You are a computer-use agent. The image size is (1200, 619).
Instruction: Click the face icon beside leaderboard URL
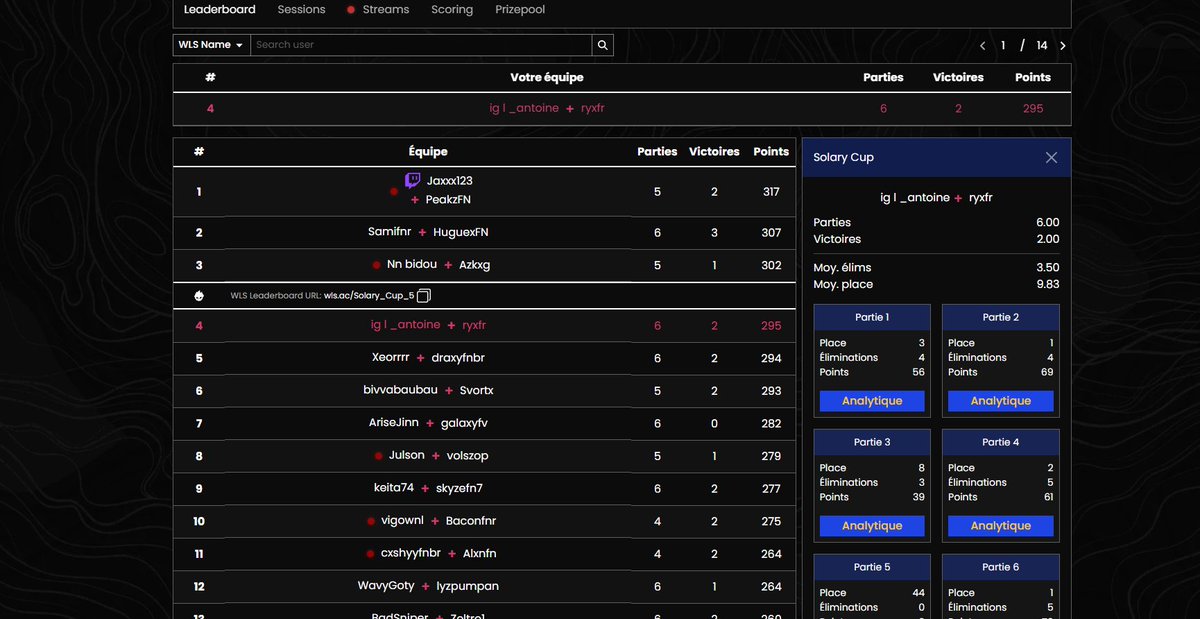[199, 296]
